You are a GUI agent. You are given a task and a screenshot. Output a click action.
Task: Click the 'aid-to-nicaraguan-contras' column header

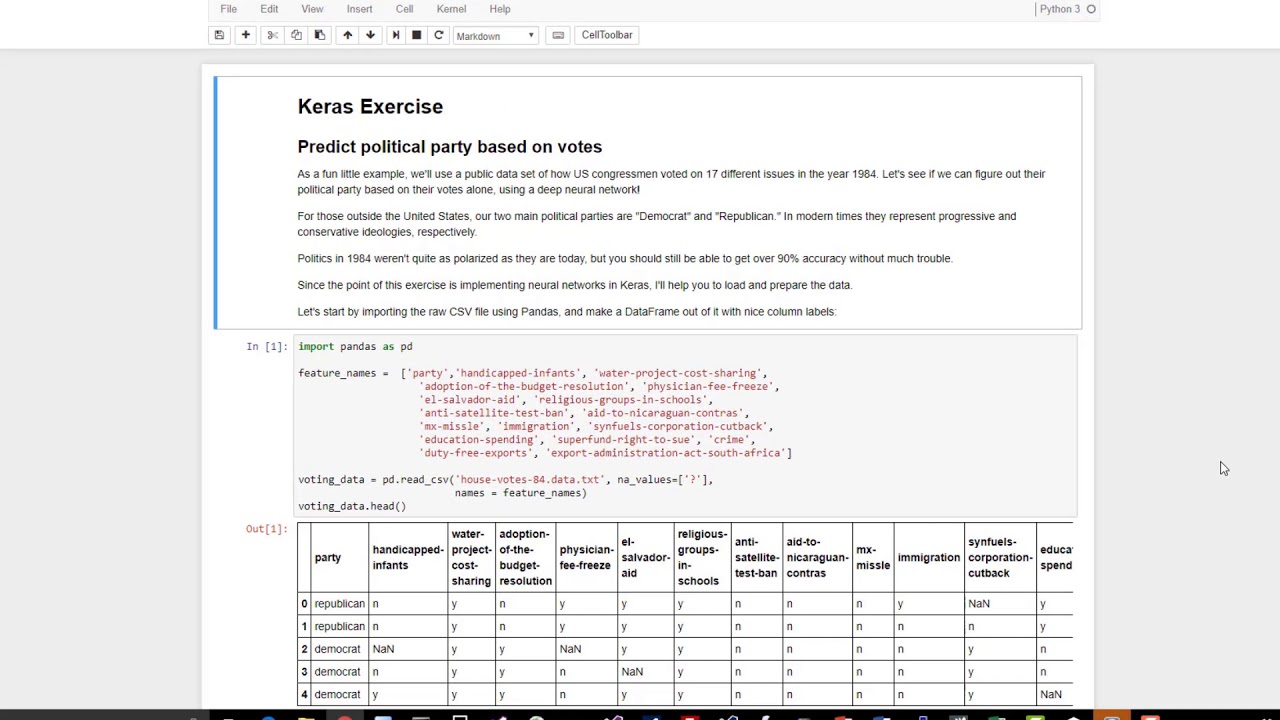817,558
